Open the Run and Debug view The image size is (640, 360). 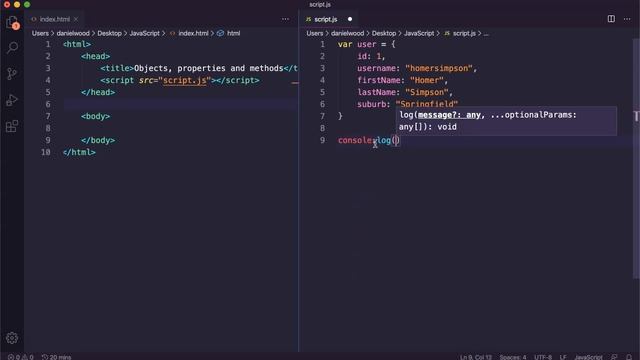pyautogui.click(x=12, y=100)
